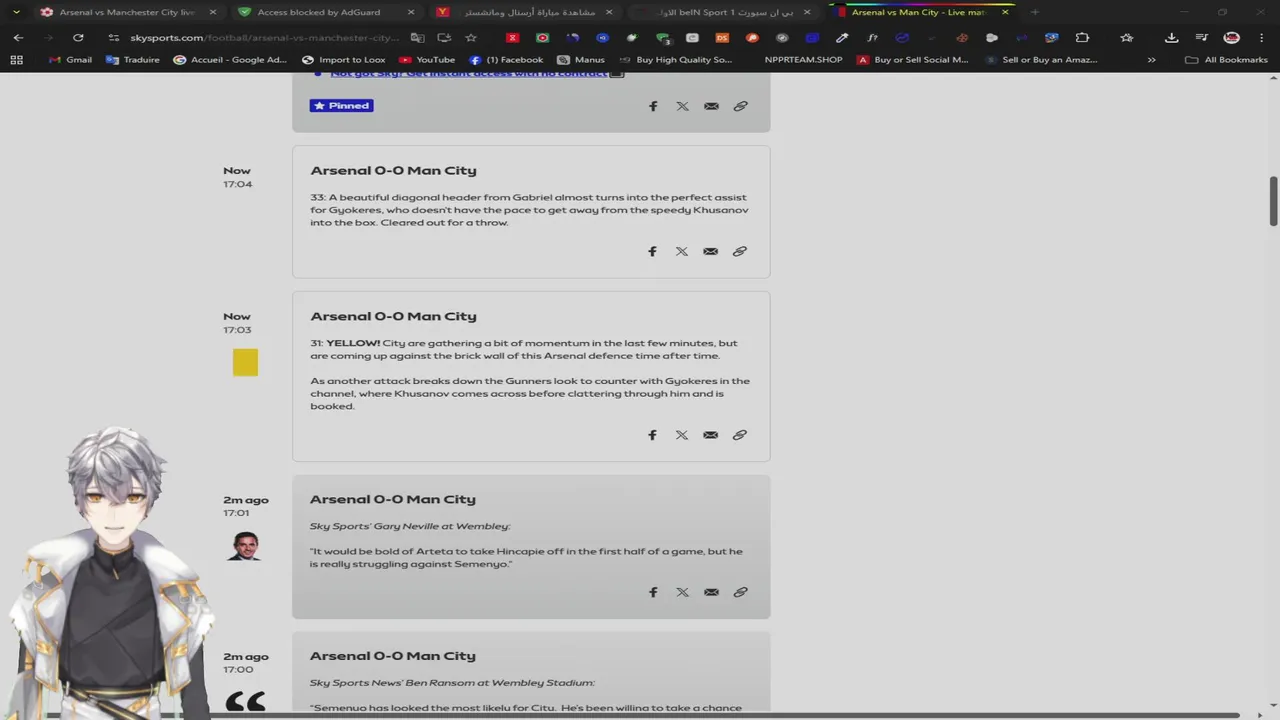The width and height of the screenshot is (1280, 720).
Task: Email the Pinned post
Action: coord(711,106)
